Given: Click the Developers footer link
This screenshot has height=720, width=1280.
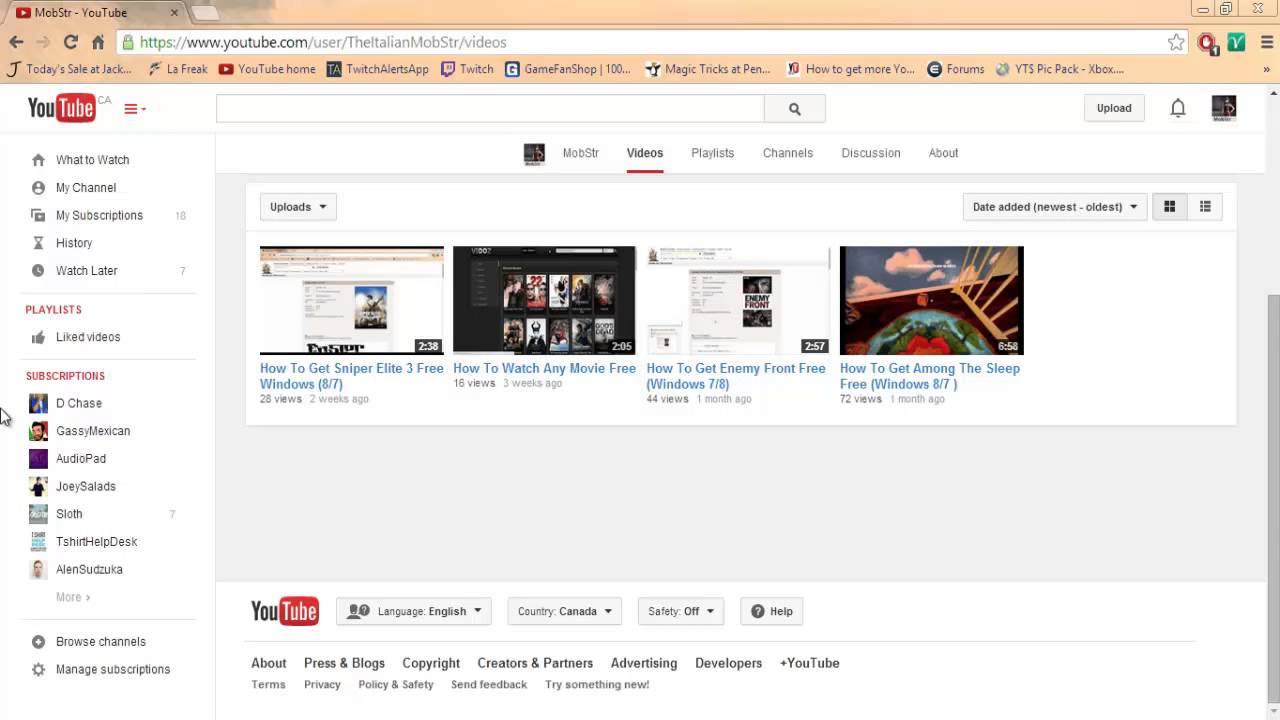Looking at the screenshot, I should 728,663.
